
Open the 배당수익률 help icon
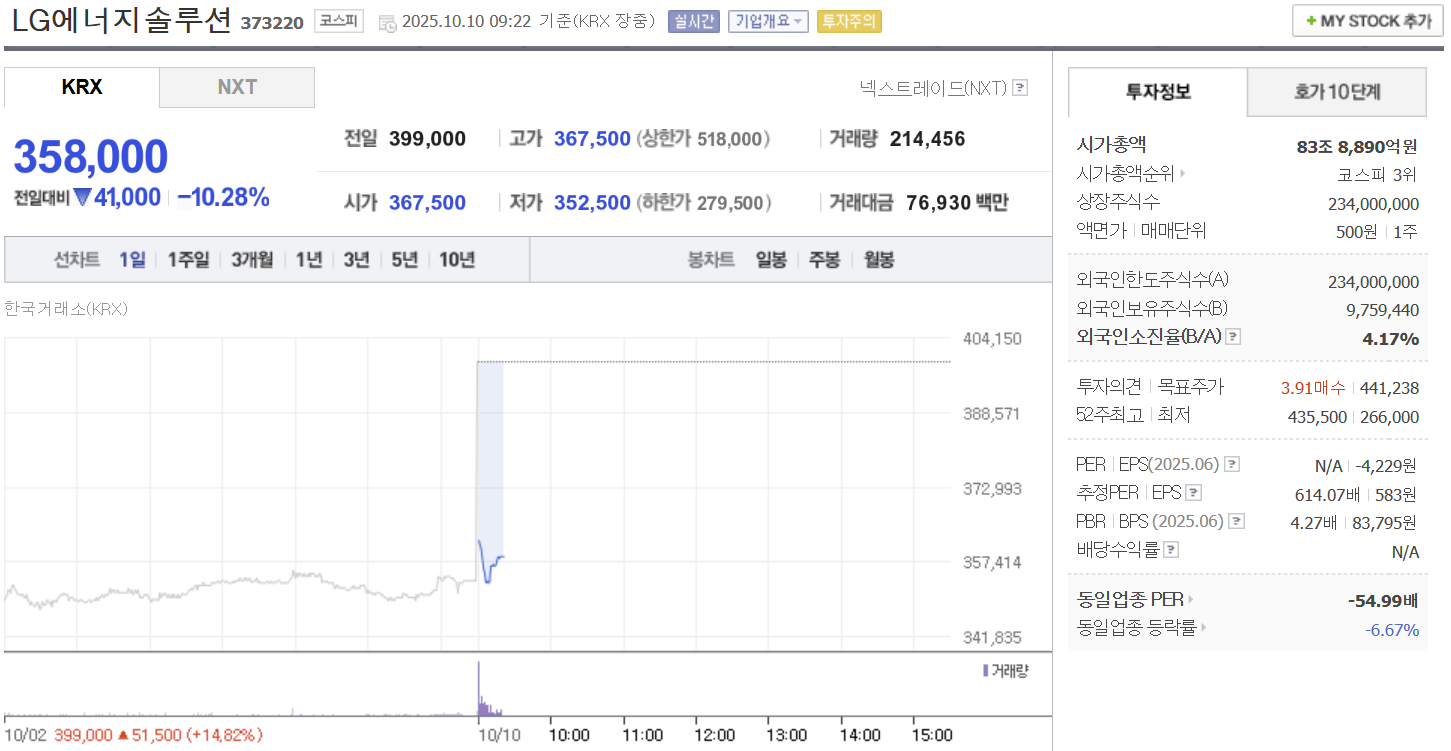[1170, 549]
